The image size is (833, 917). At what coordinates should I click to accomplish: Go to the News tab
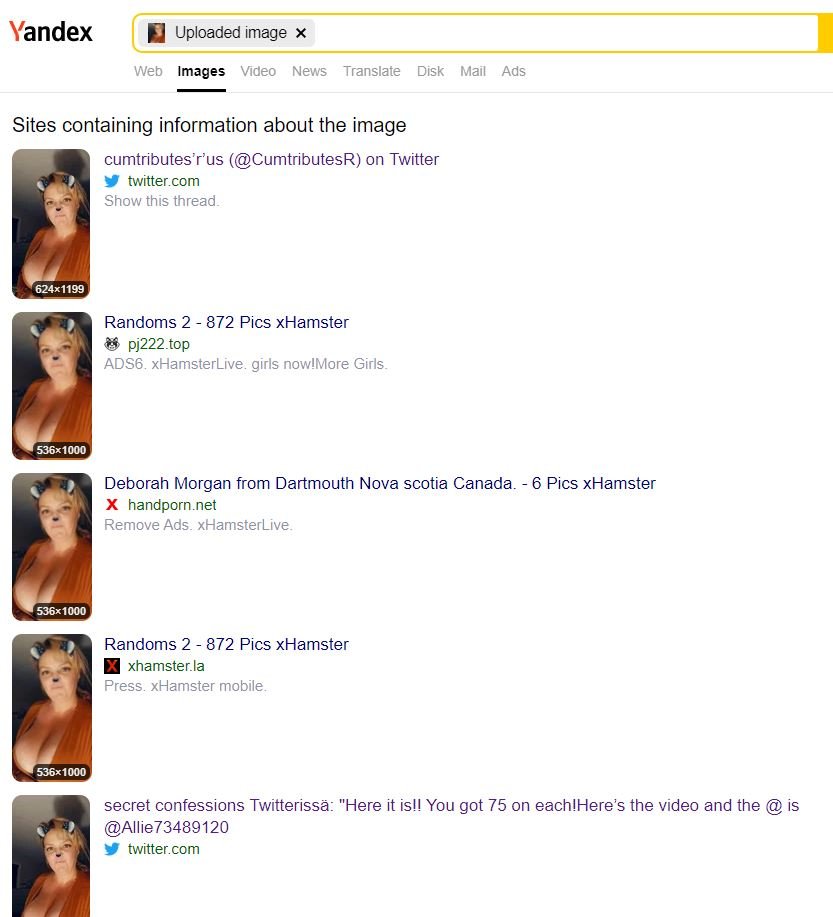(309, 71)
